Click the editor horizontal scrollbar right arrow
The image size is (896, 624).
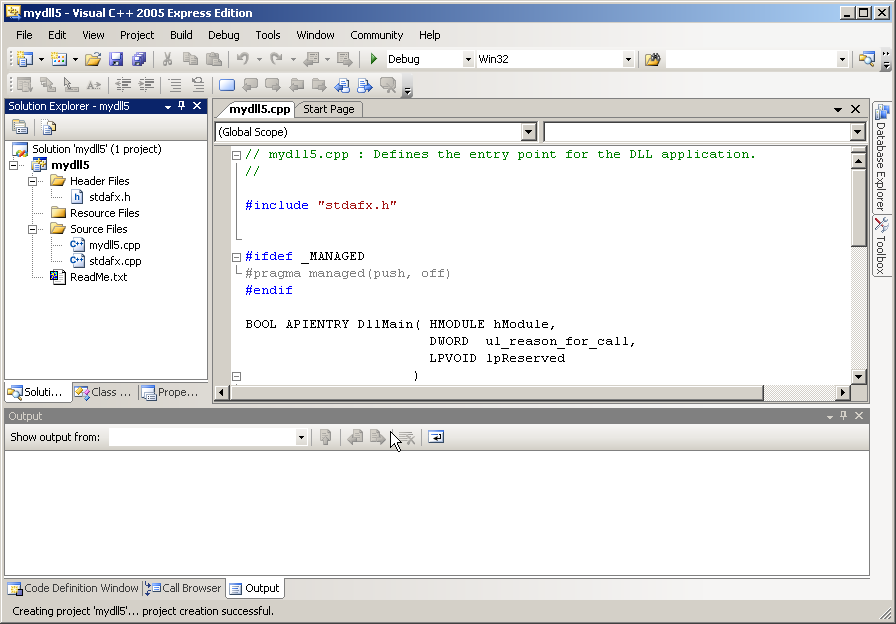[x=842, y=393]
